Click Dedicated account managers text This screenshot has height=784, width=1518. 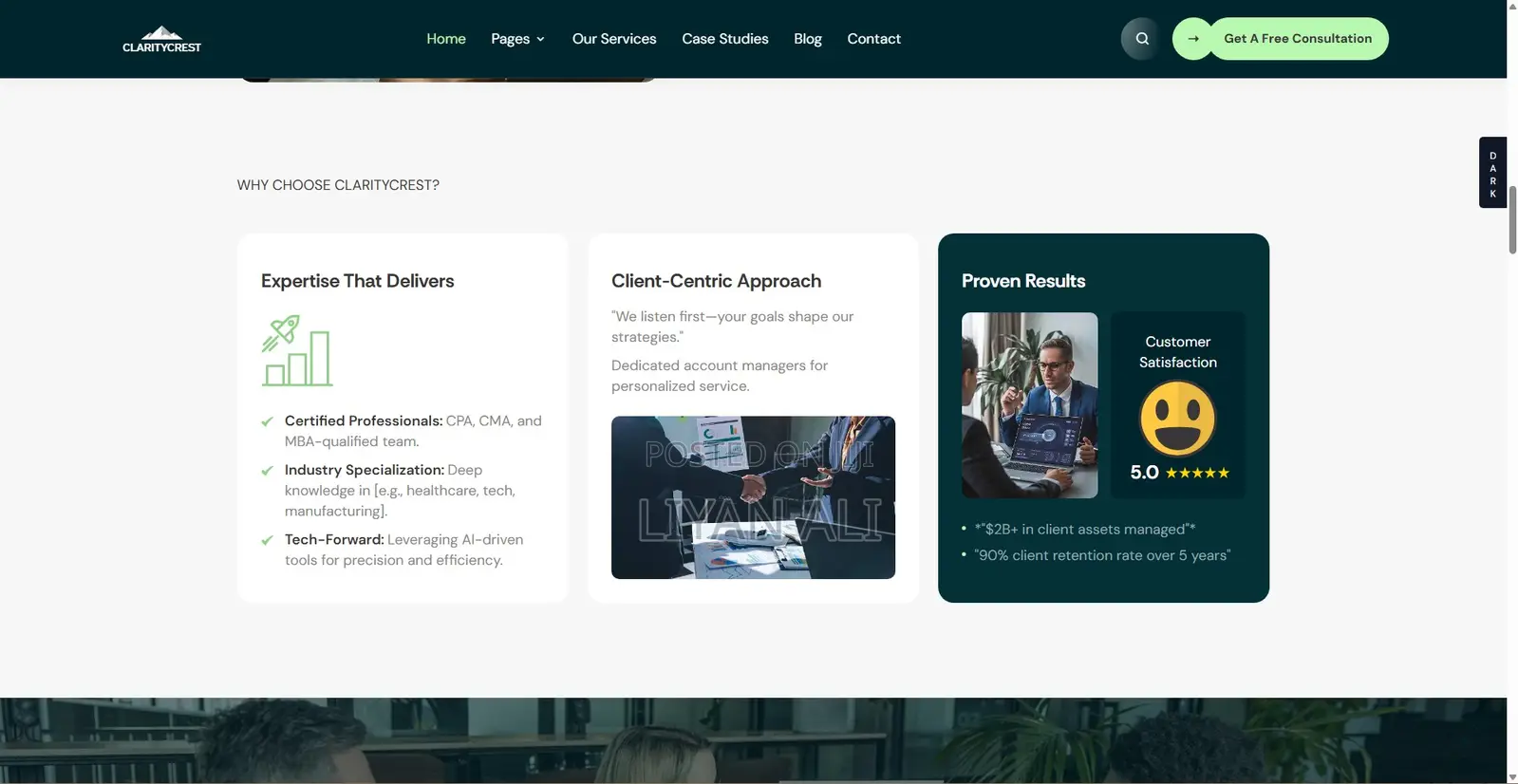pyautogui.click(x=720, y=376)
